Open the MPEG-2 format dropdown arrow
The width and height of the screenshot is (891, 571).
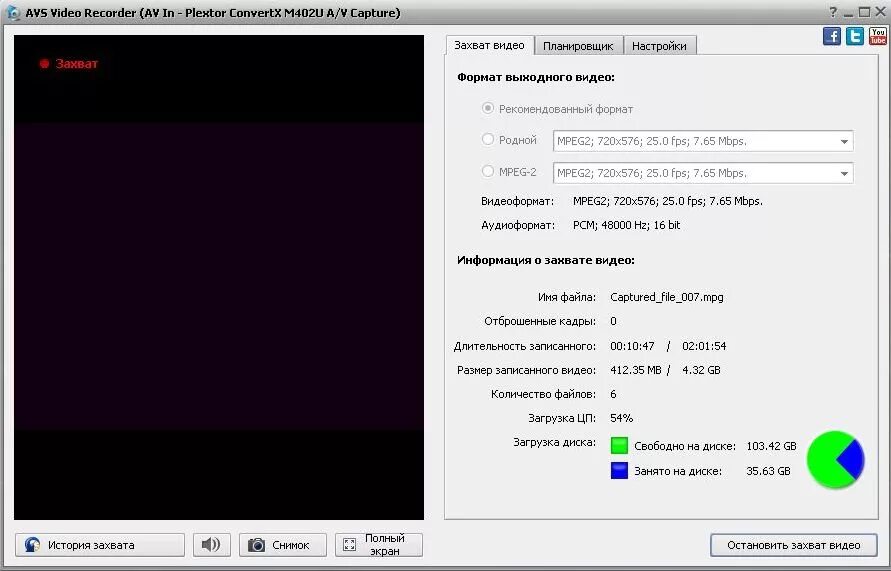844,173
